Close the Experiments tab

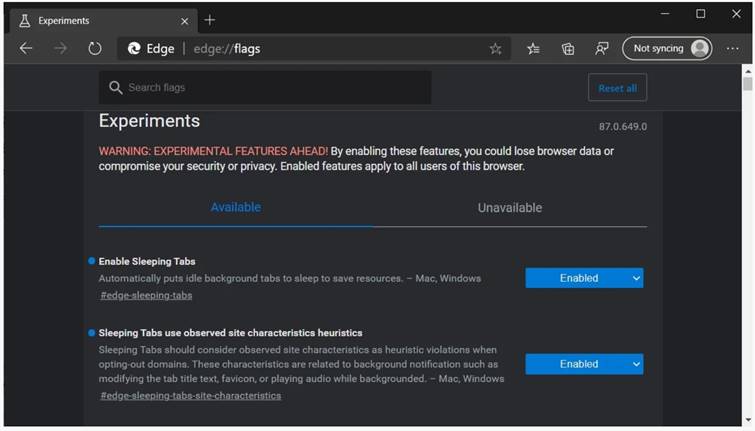[x=184, y=21]
